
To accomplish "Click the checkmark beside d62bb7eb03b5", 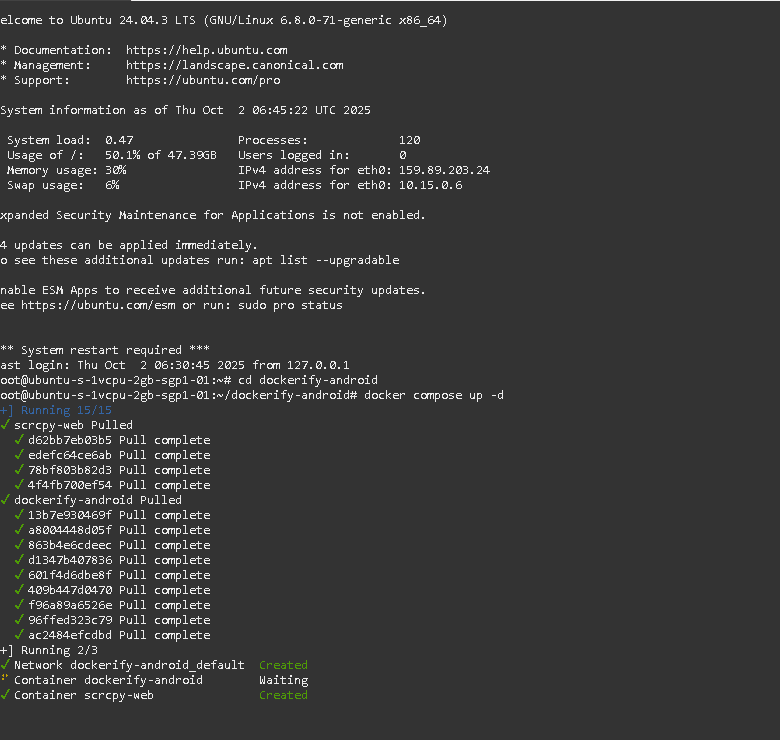I will [19, 440].
